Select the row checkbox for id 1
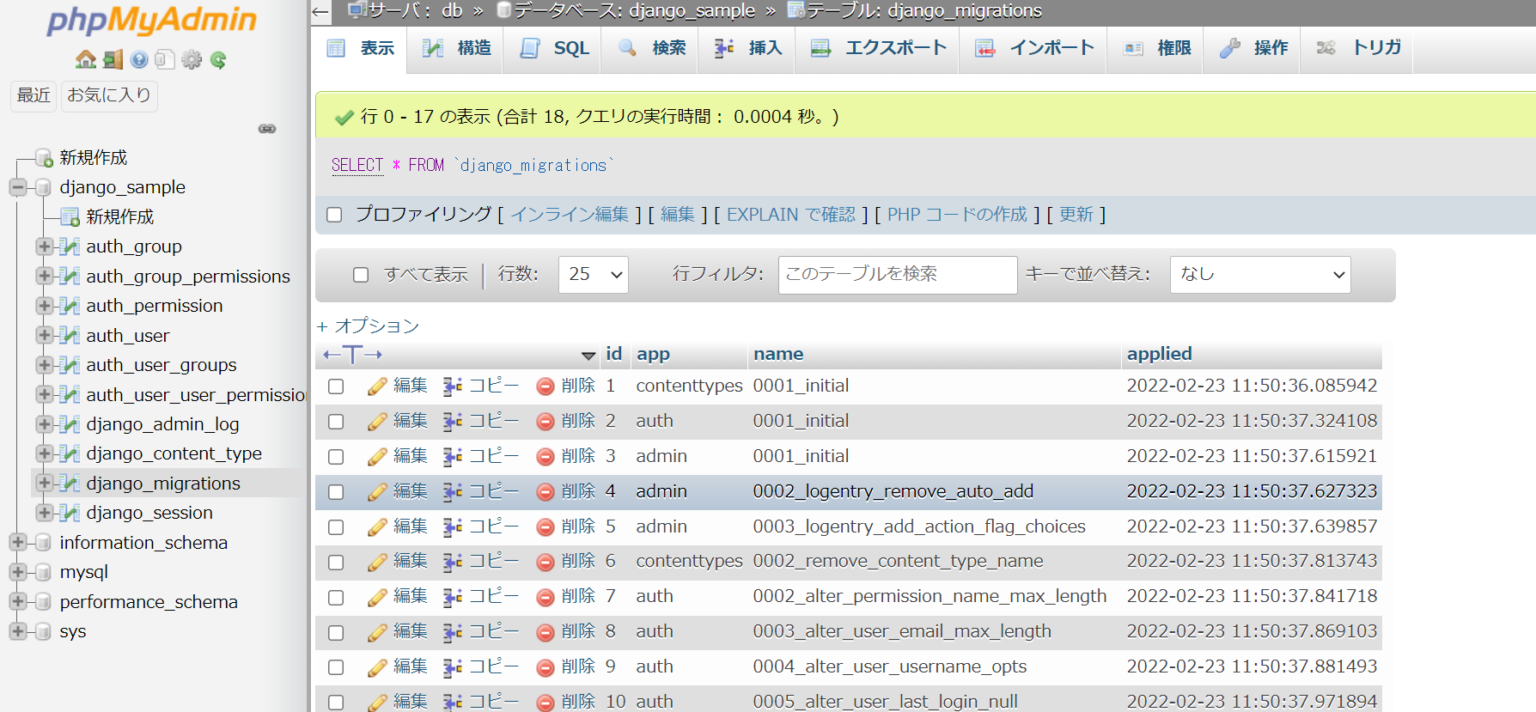Viewport: 1536px width, 712px height. [x=335, y=385]
